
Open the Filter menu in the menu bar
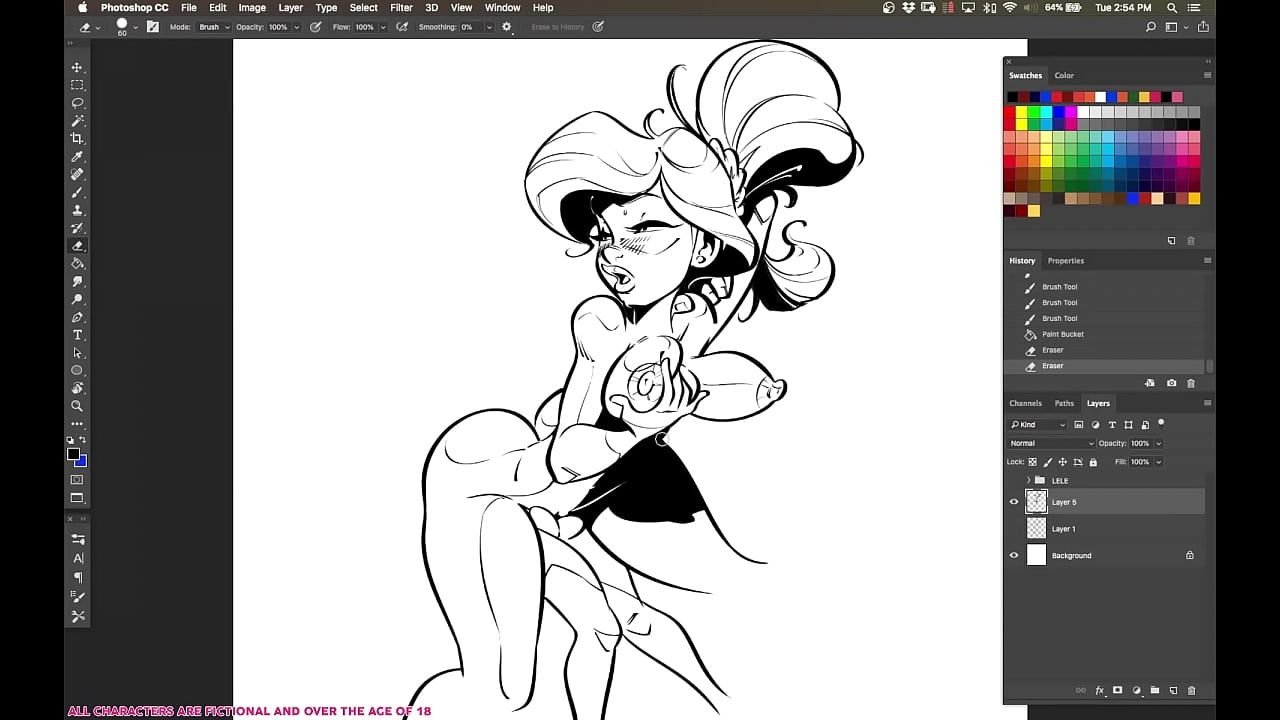coord(401,8)
